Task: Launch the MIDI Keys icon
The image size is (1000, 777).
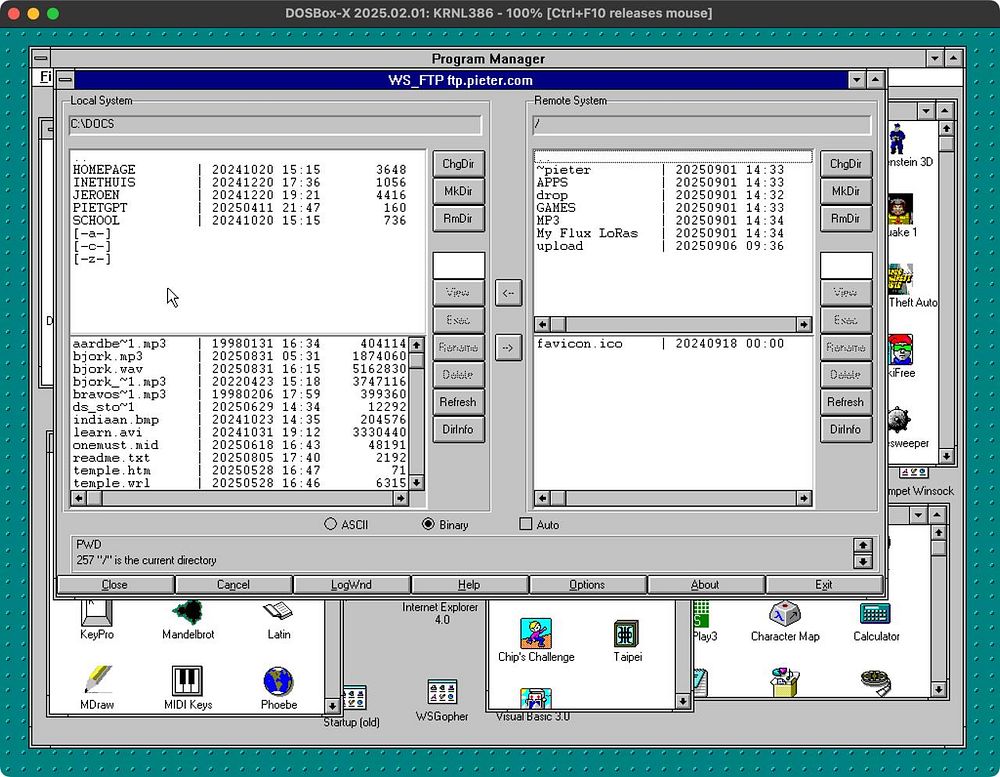Action: (x=188, y=682)
